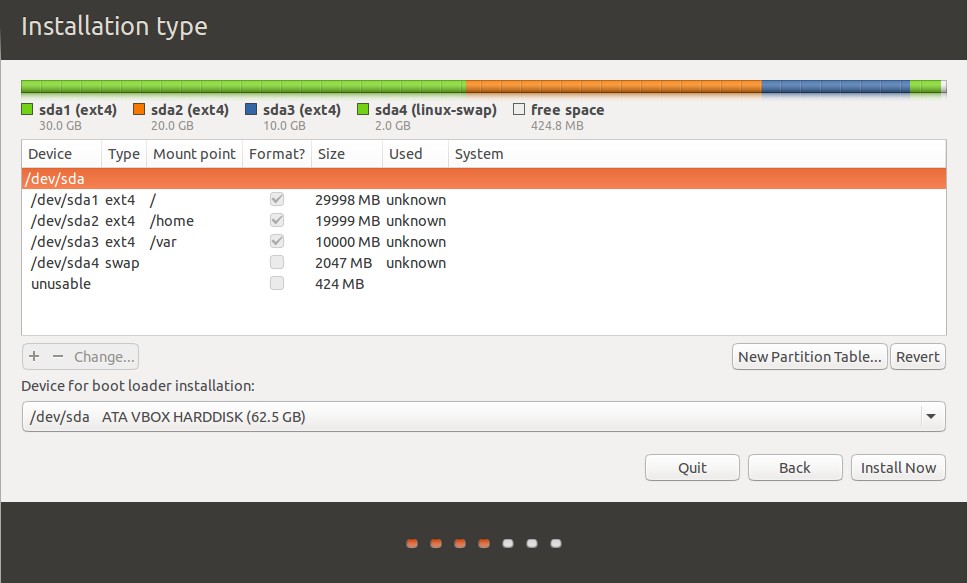Click New Partition Table...
The image size is (967, 583).
tap(809, 356)
